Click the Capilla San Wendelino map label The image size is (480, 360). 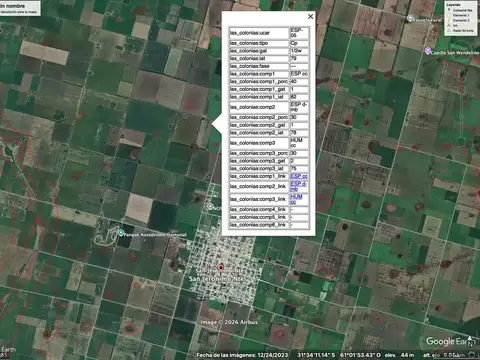pyautogui.click(x=455, y=53)
